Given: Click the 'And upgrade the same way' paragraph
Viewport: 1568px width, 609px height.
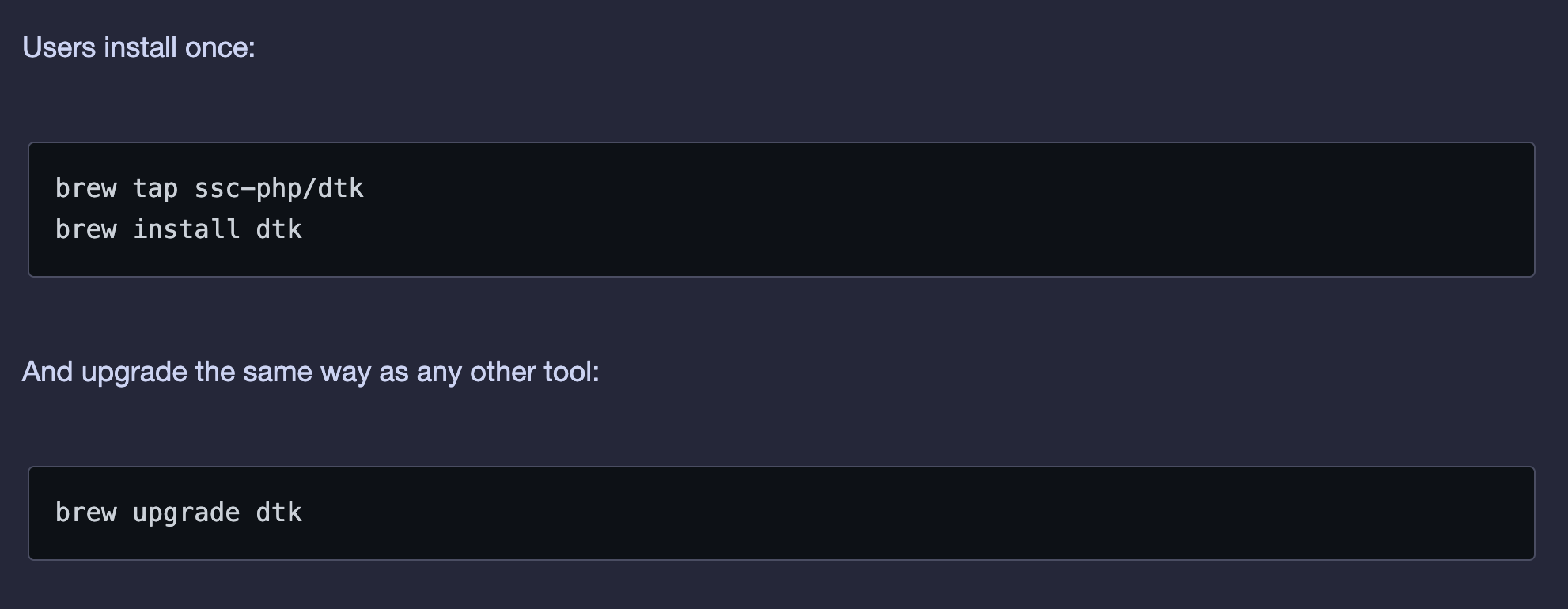Looking at the screenshot, I should point(310,372).
